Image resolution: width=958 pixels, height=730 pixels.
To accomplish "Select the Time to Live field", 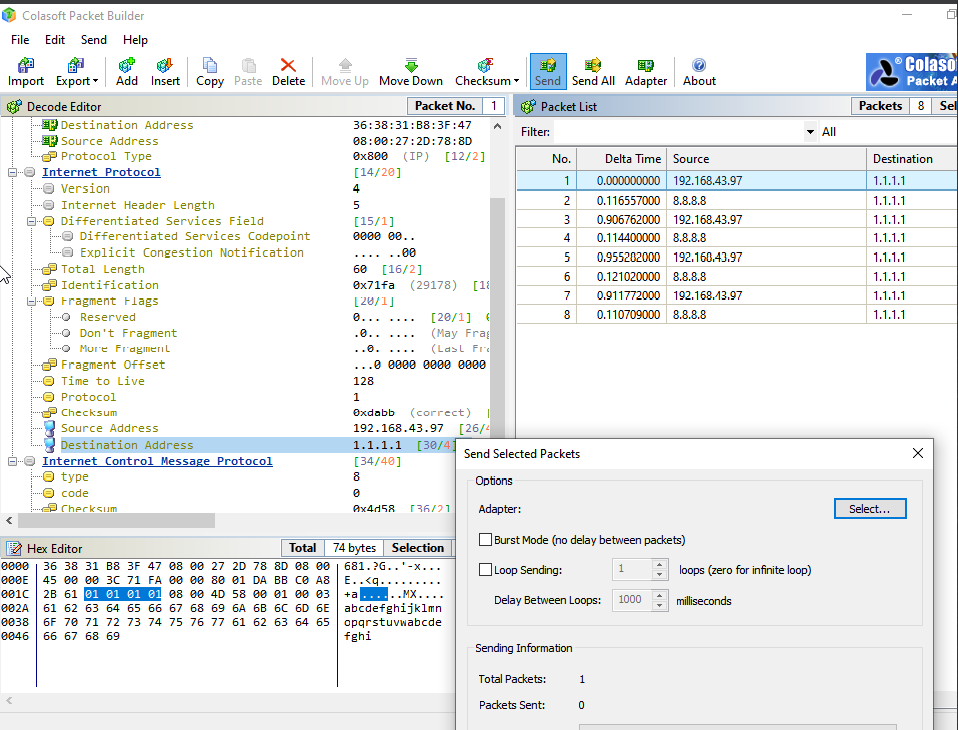I will click(103, 381).
